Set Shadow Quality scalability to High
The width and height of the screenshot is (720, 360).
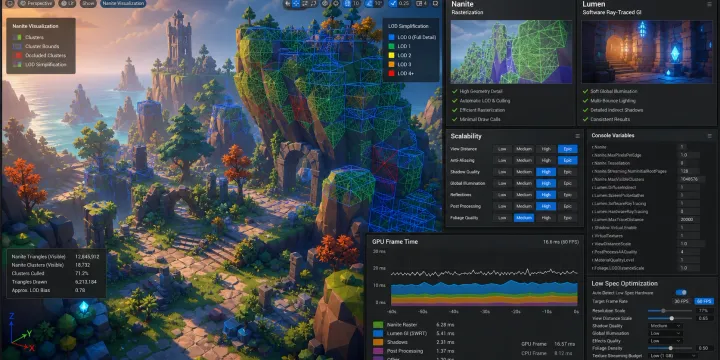coord(546,172)
